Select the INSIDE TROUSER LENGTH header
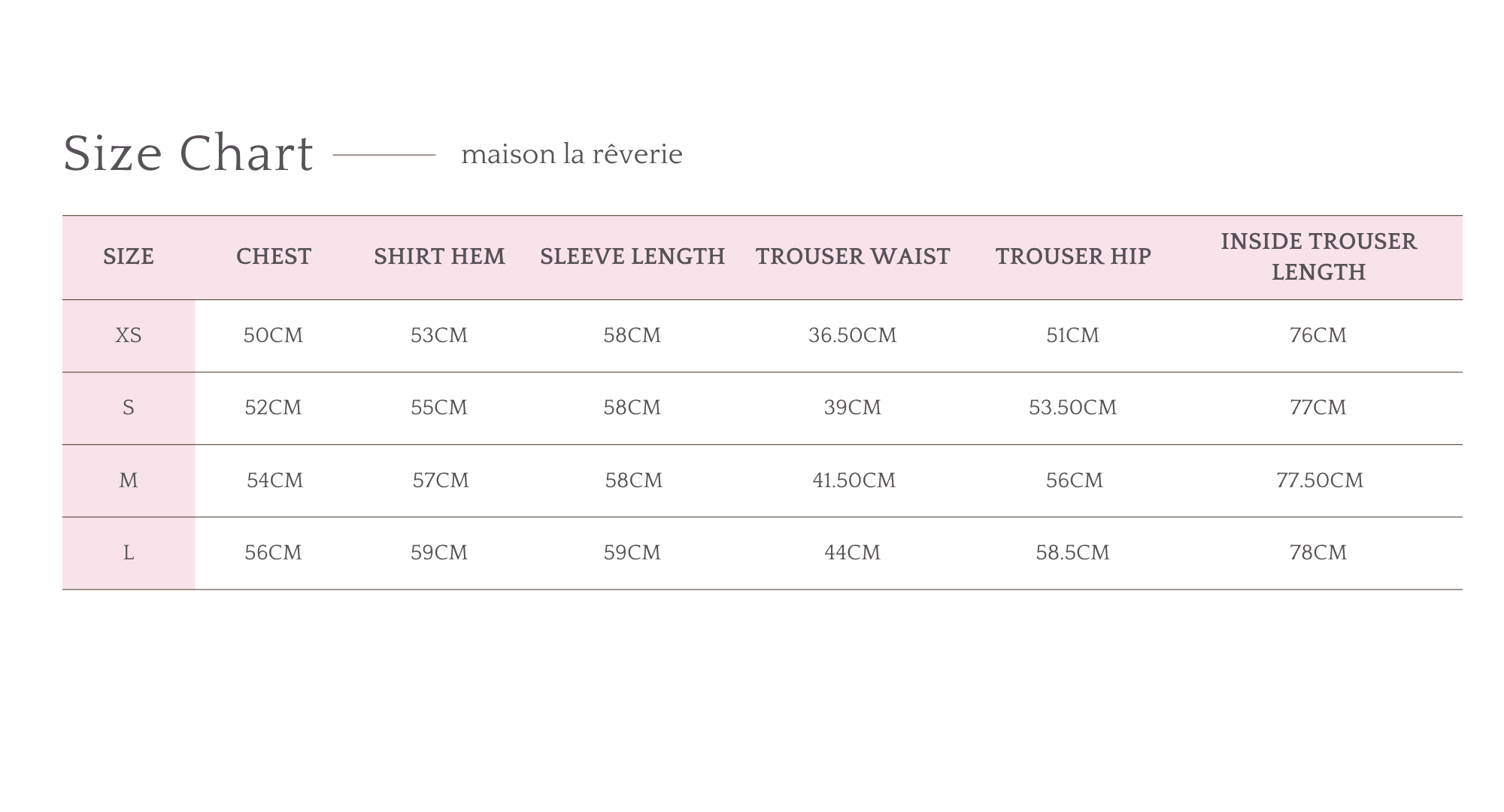This screenshot has width=1504, height=812. tap(1318, 257)
